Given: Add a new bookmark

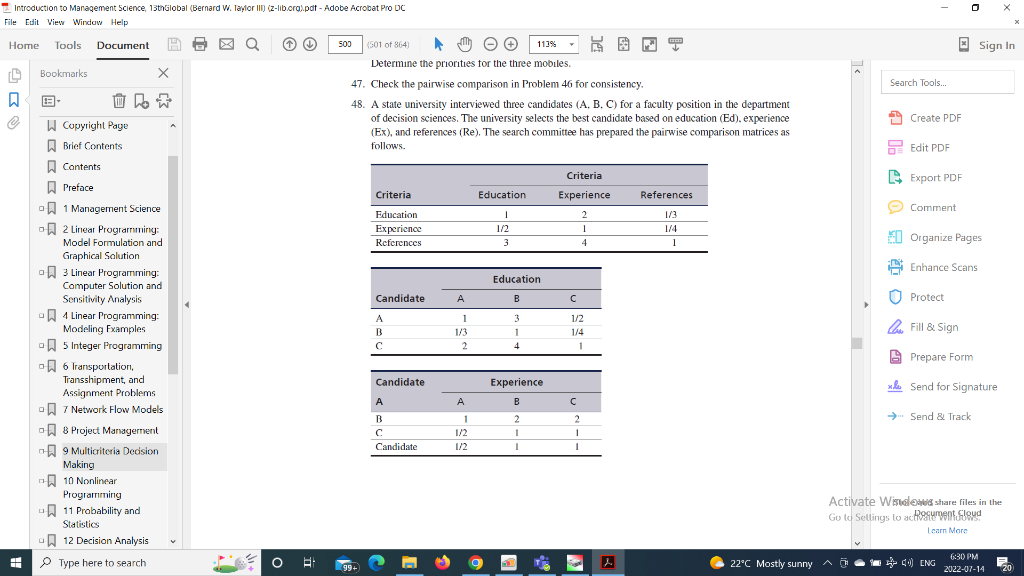Looking at the screenshot, I should [142, 101].
